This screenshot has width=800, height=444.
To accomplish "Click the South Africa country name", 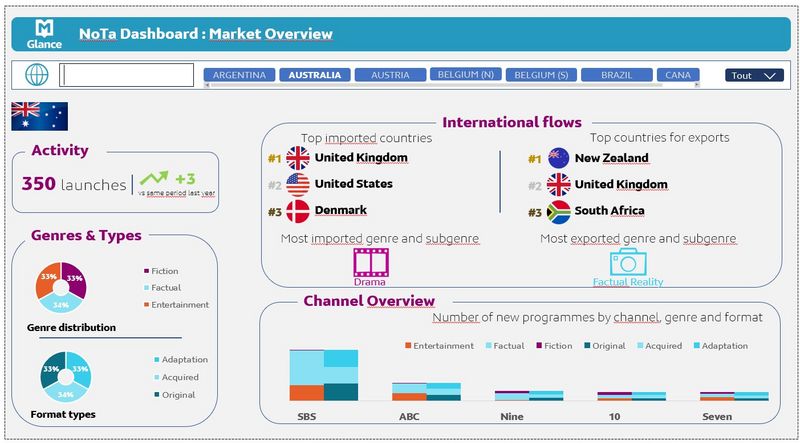I will click(610, 210).
